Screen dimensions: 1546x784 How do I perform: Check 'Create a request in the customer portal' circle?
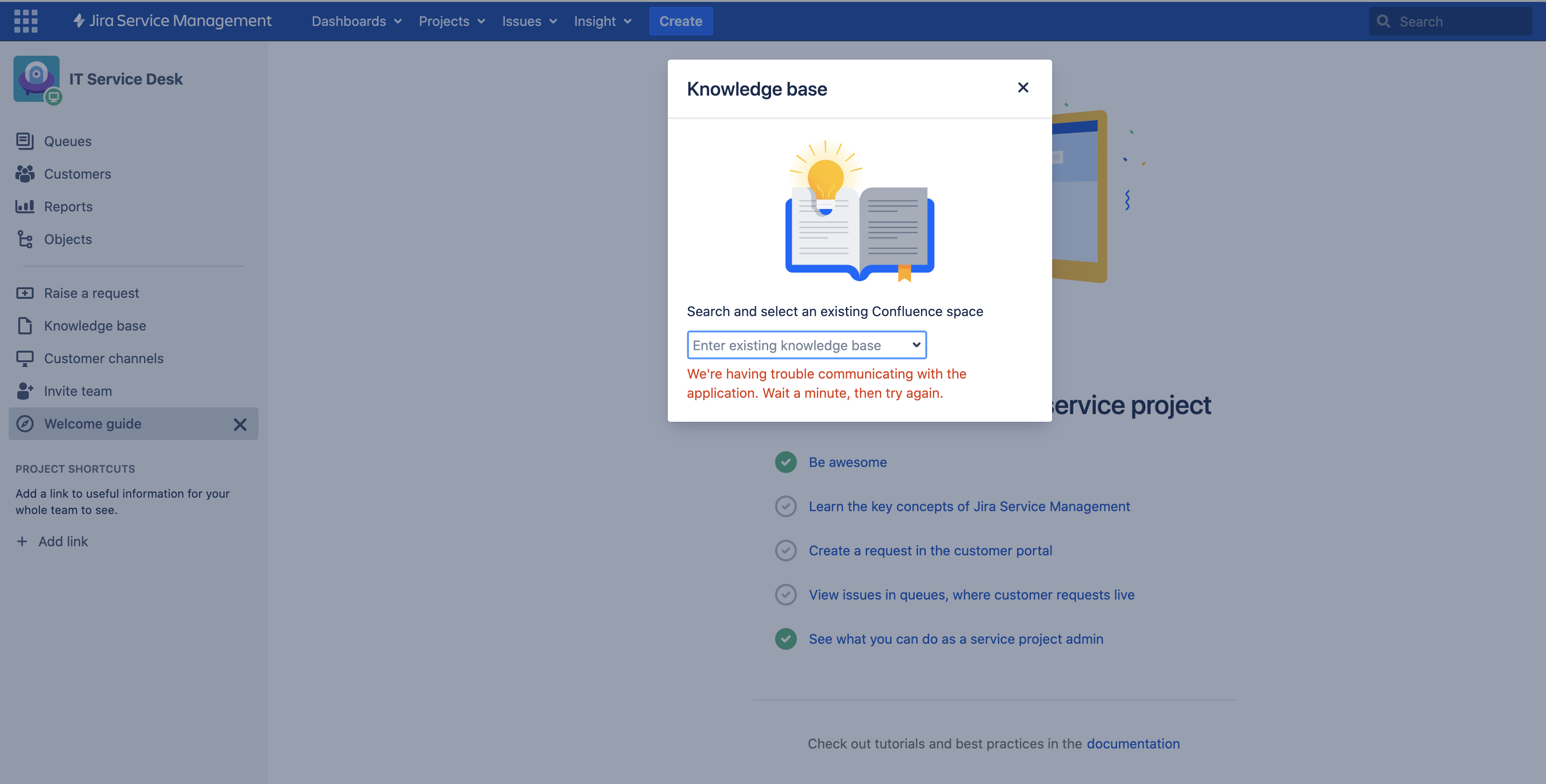click(785, 551)
